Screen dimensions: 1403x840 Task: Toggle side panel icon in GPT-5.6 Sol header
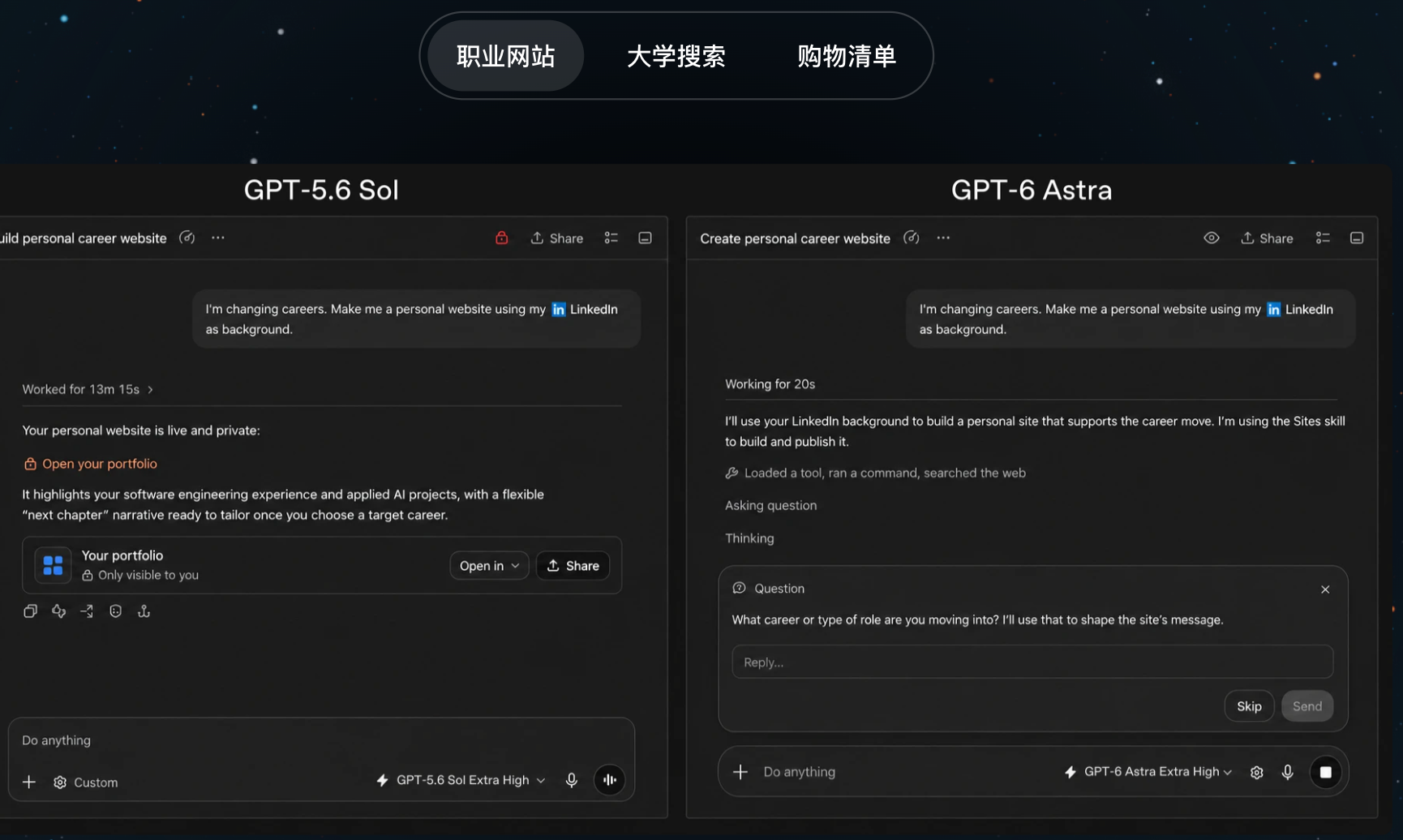click(646, 238)
